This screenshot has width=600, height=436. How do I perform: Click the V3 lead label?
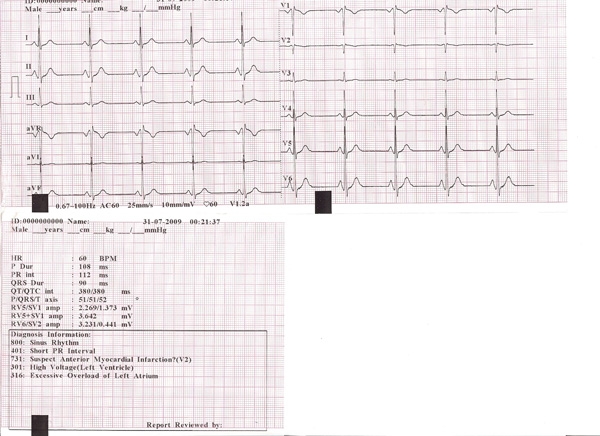tap(286, 73)
